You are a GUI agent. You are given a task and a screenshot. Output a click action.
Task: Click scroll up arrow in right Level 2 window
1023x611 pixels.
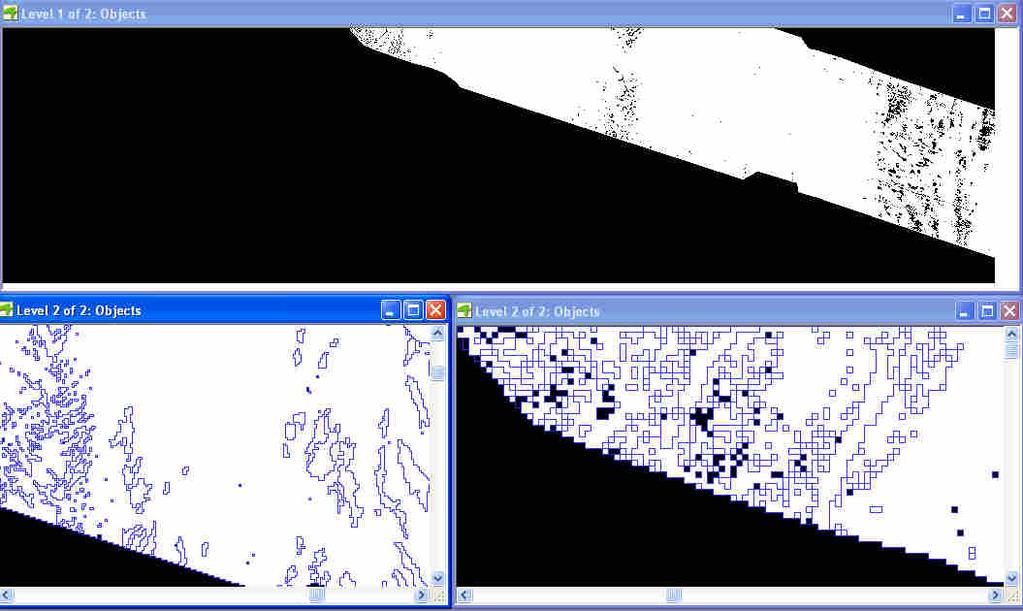click(x=1012, y=335)
